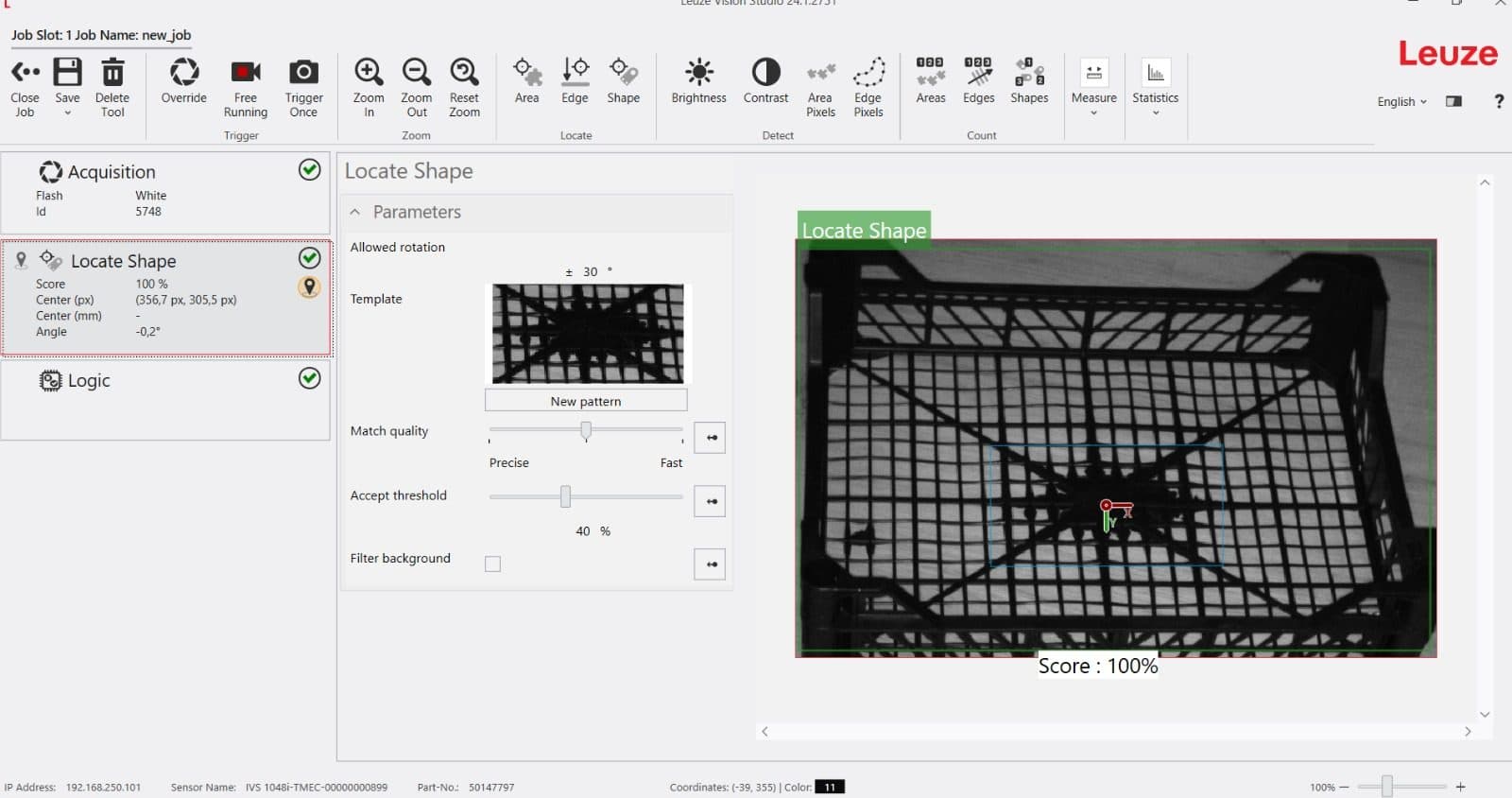This screenshot has height=798, width=1512.
Task: Start Free Running trigger mode
Action: (246, 72)
